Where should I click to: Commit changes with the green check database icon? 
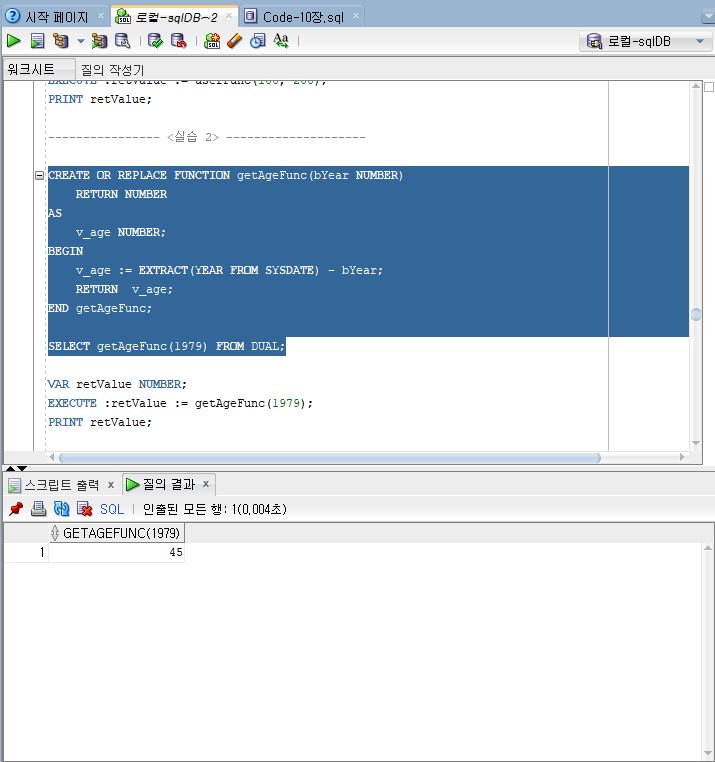click(x=156, y=41)
